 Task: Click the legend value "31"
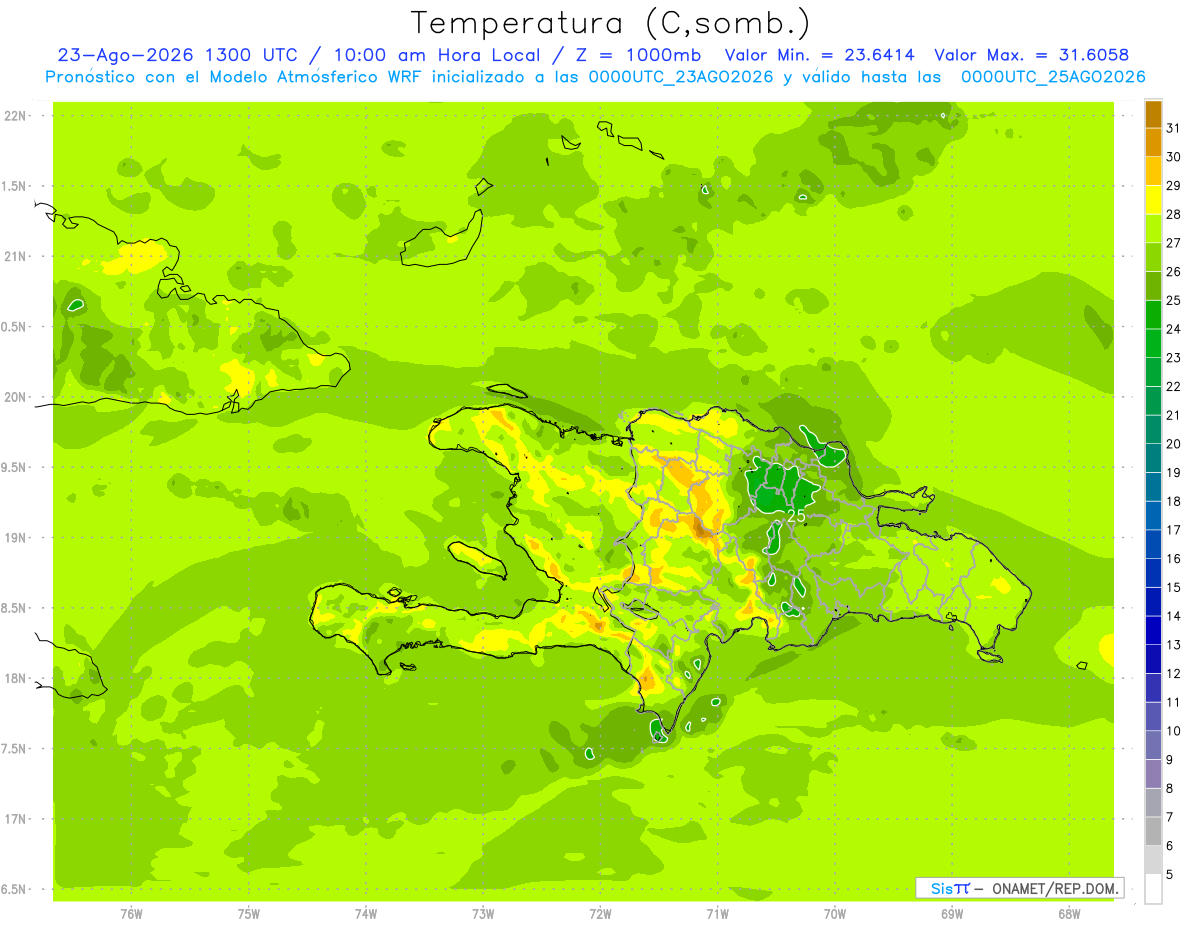click(1174, 128)
